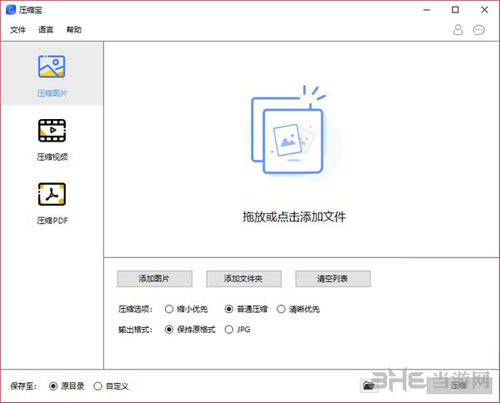Choose 保持原格式 output format

tap(190, 330)
